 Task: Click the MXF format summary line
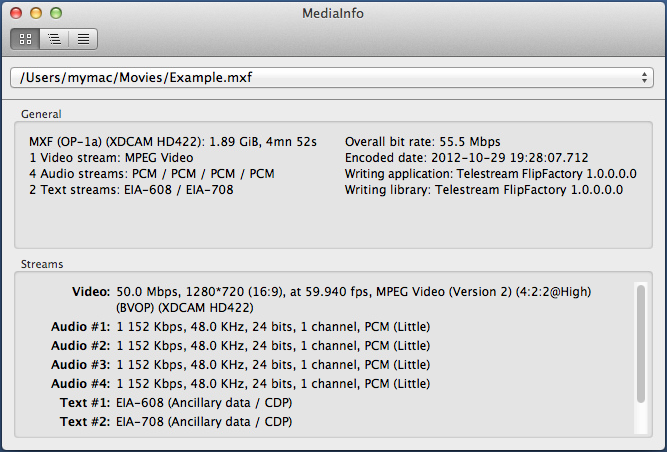[173, 142]
